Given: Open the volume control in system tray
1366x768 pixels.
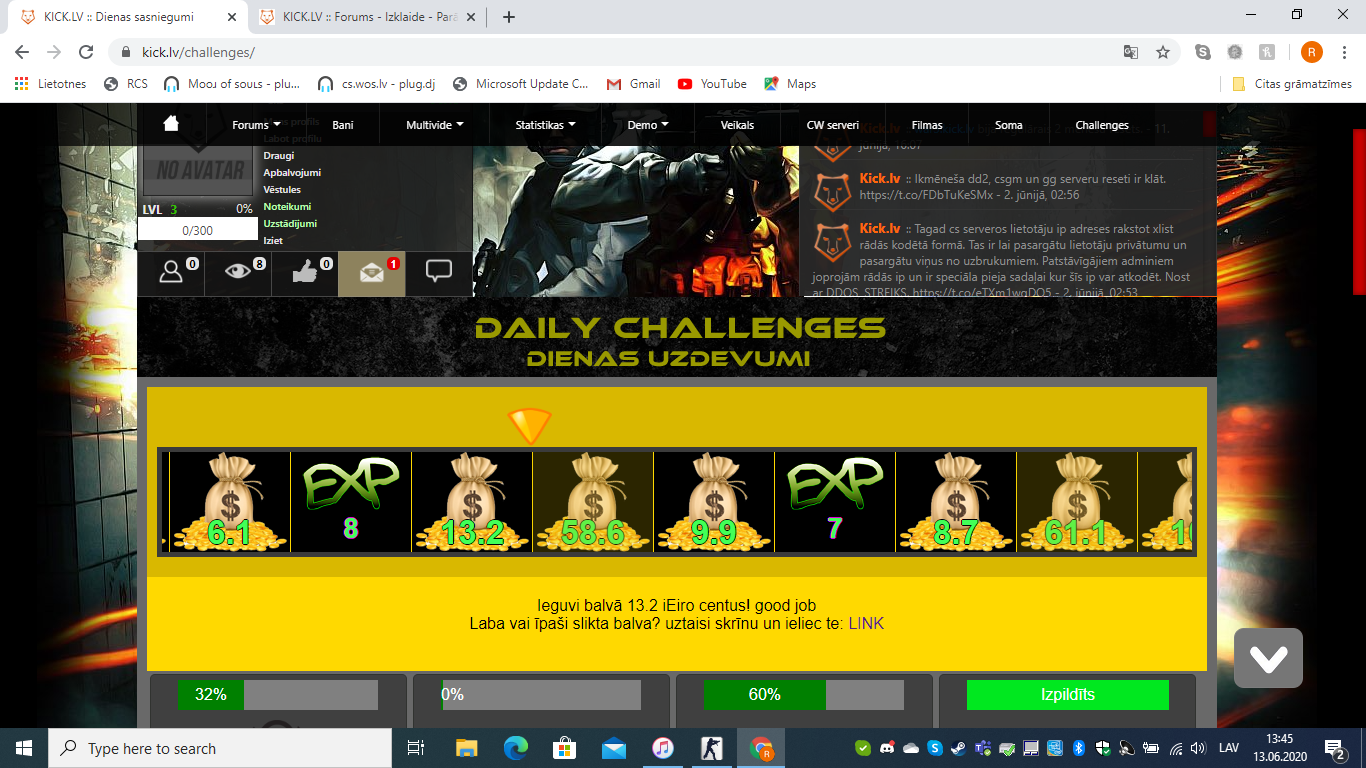Looking at the screenshot, I should [x=1199, y=748].
